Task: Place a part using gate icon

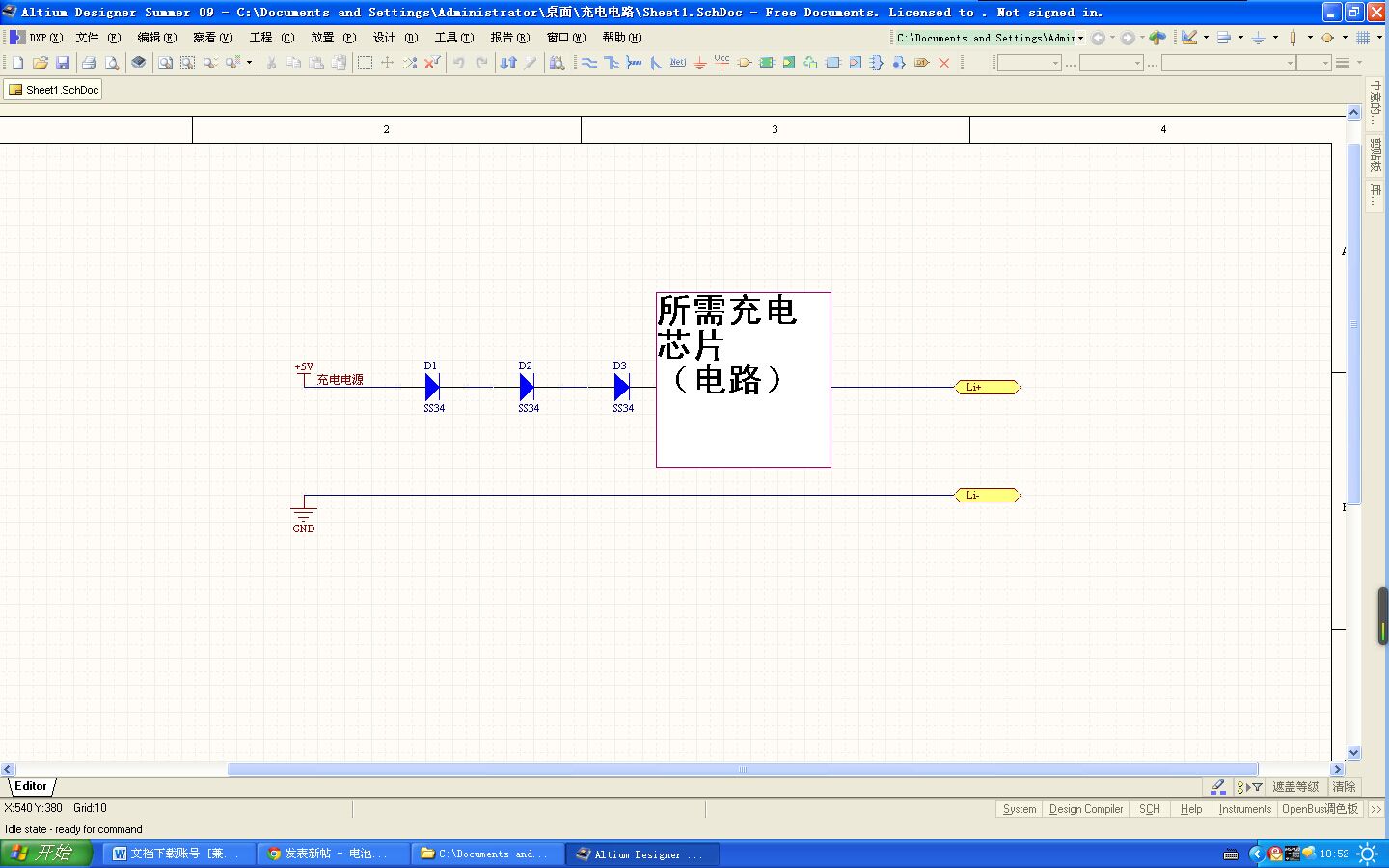Action: tap(745, 63)
